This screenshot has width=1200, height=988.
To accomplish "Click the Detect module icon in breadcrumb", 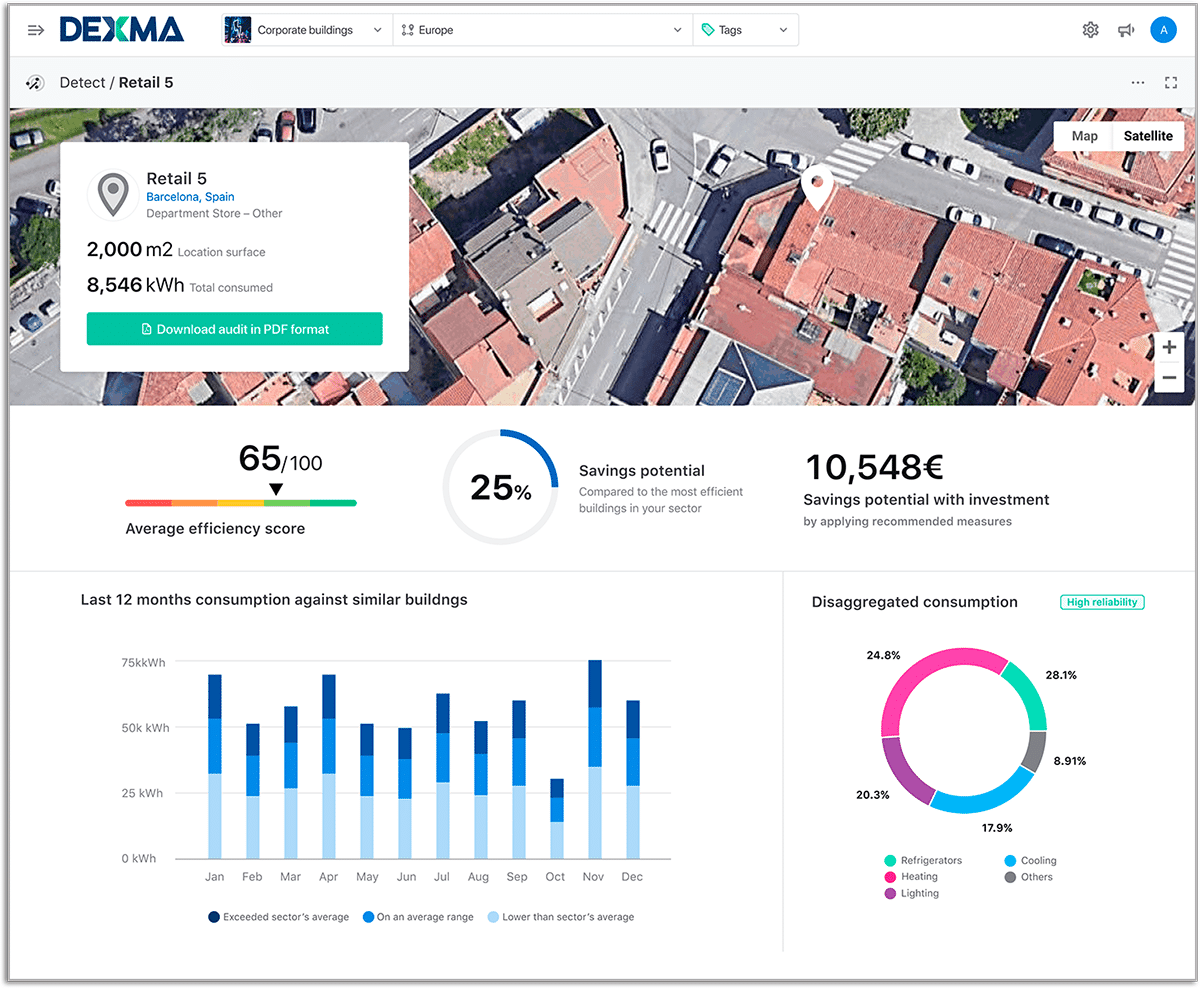I will (34, 83).
